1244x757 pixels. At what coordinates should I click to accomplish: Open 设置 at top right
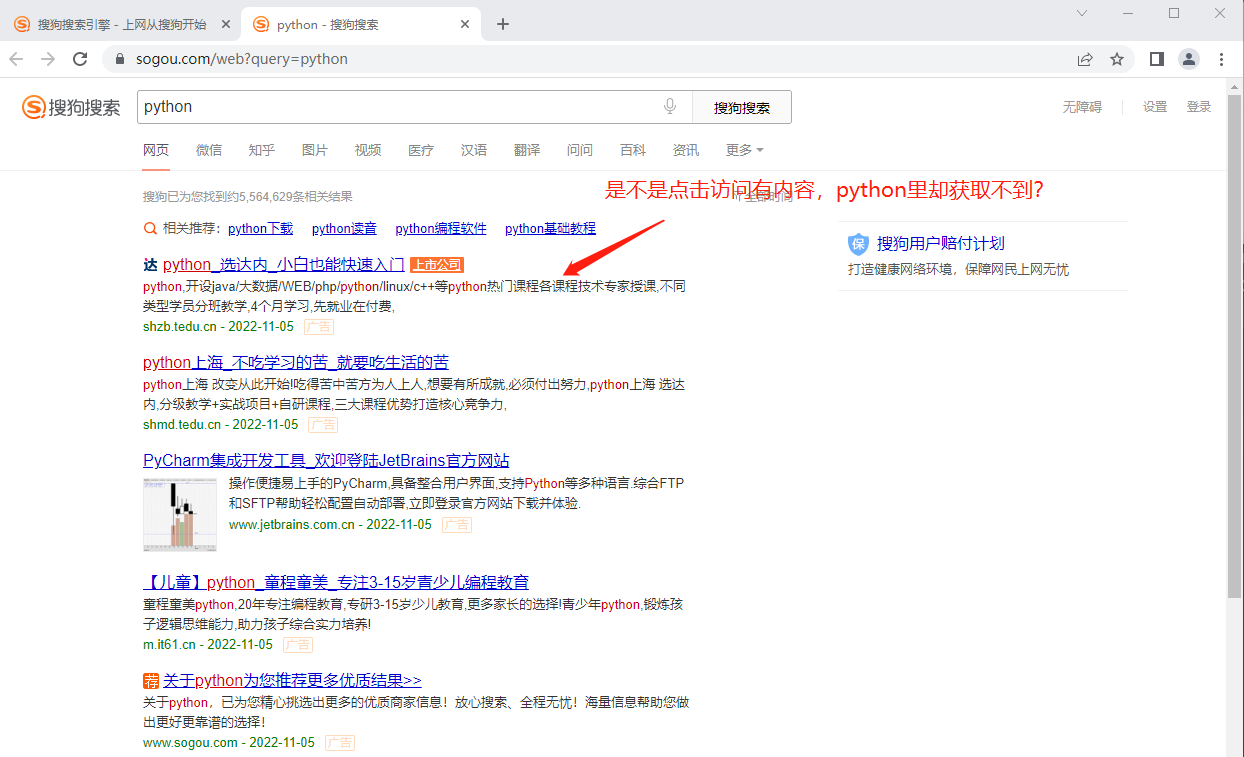1155,107
